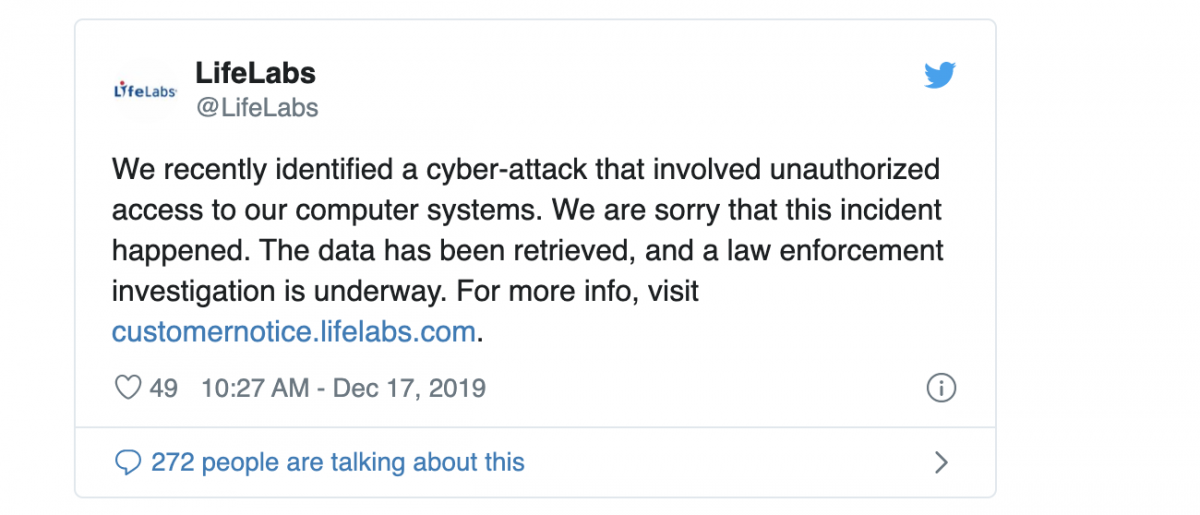Open the LifeLabs display name
1200x515 pixels.
point(256,73)
